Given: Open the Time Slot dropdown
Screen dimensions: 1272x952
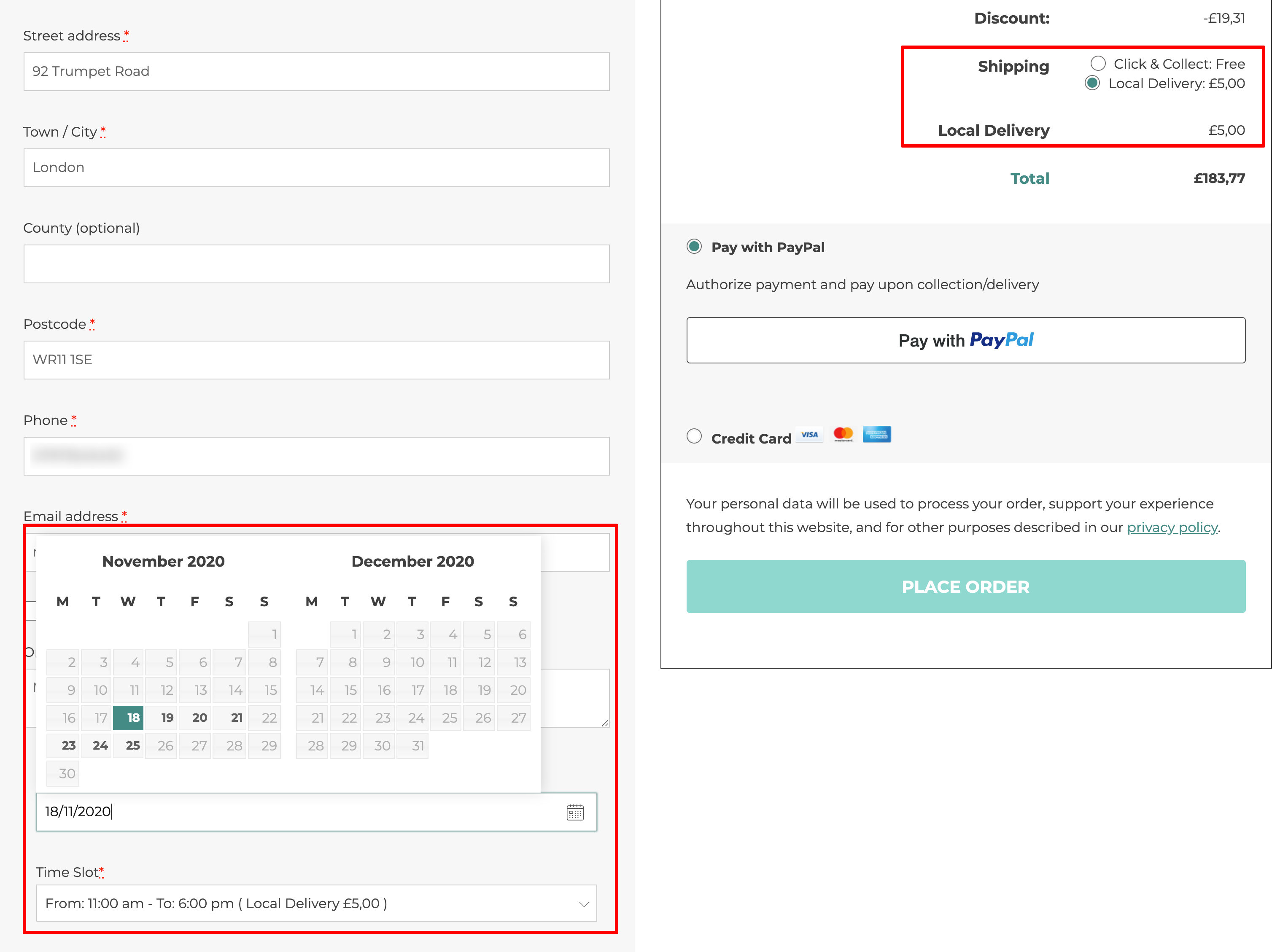Looking at the screenshot, I should pyautogui.click(x=316, y=903).
